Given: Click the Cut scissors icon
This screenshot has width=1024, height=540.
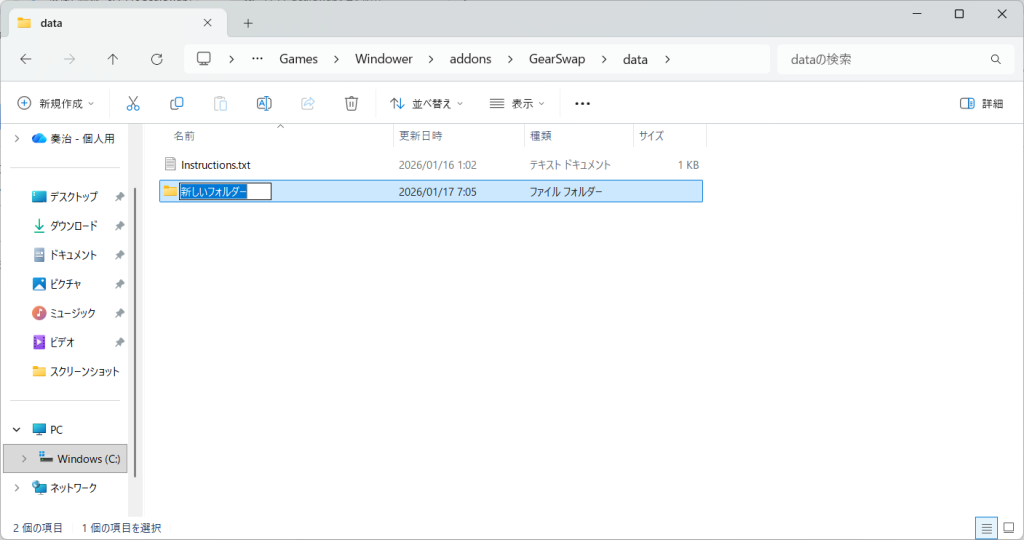Looking at the screenshot, I should click(133, 103).
